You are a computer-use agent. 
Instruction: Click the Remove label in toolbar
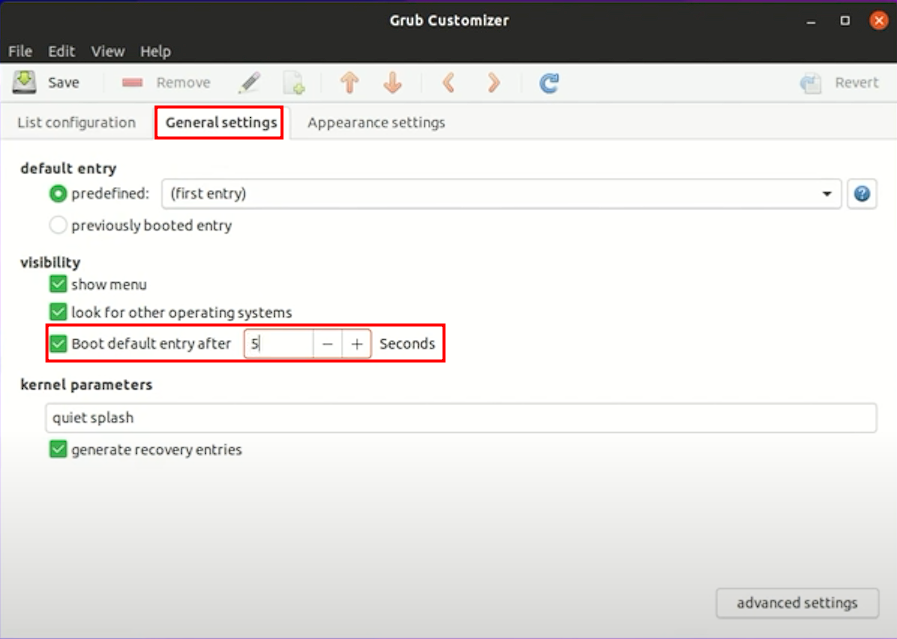point(183,83)
